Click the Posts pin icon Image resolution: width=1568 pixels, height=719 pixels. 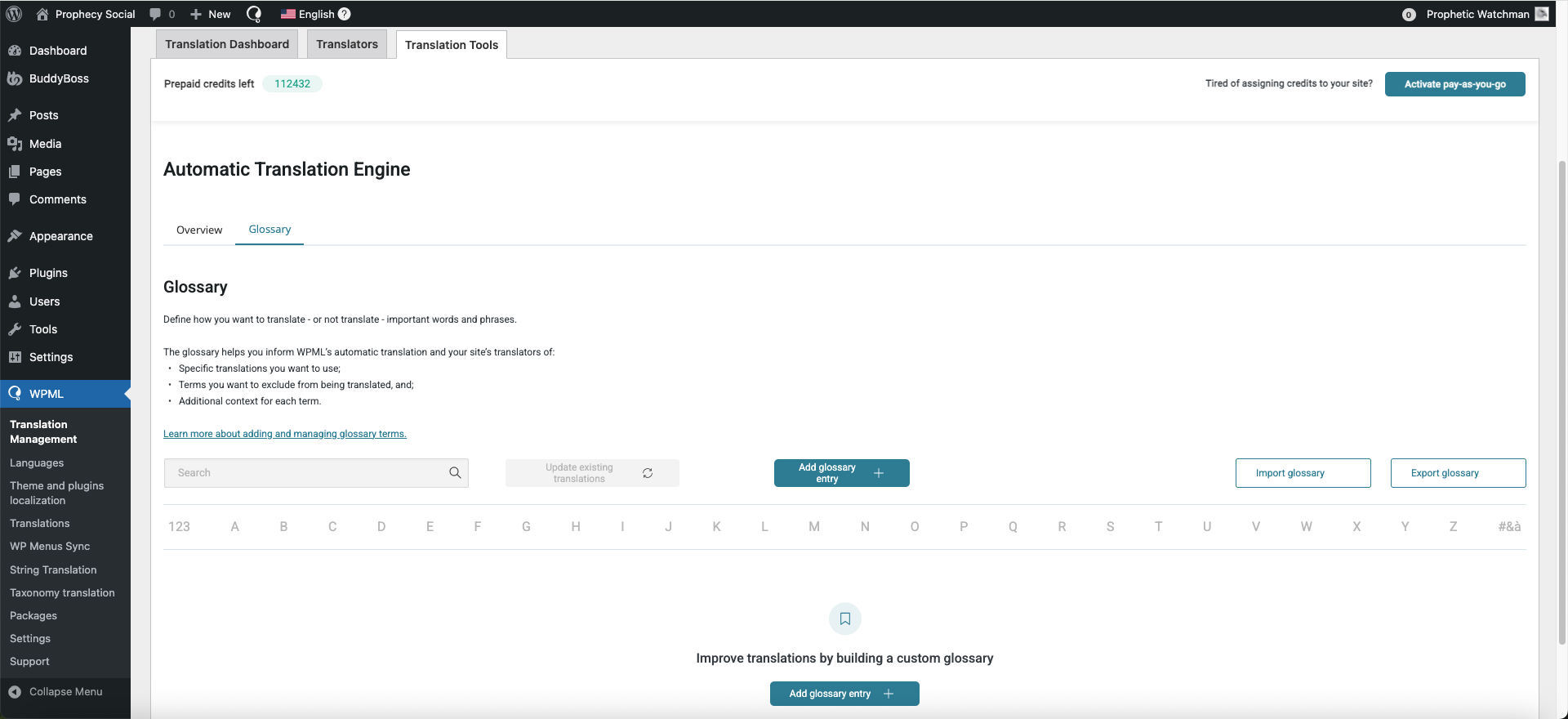tap(15, 115)
